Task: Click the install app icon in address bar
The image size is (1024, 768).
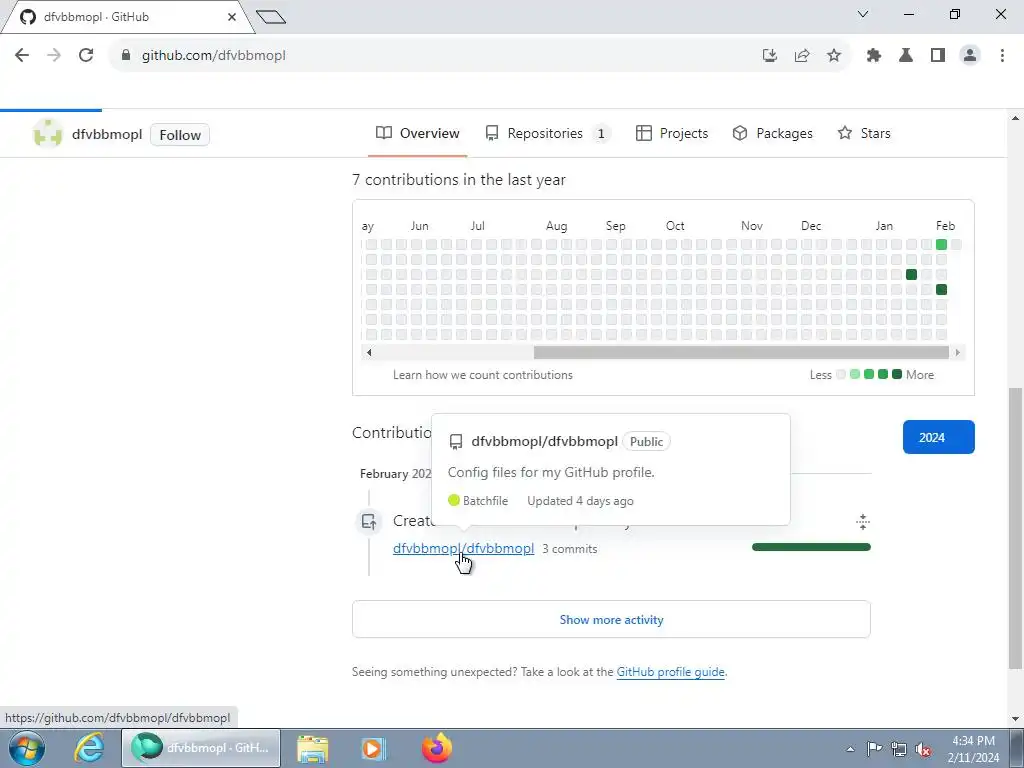Action: [x=770, y=56]
